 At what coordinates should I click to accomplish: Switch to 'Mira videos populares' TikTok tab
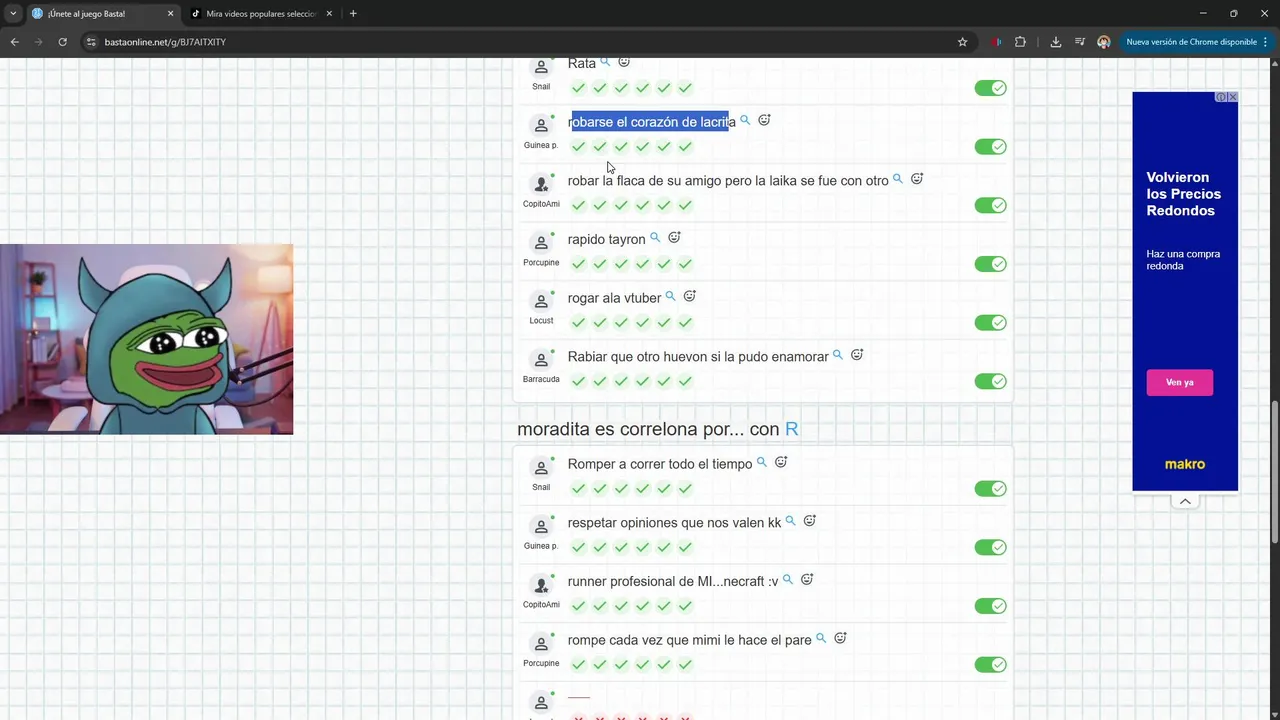click(x=260, y=14)
